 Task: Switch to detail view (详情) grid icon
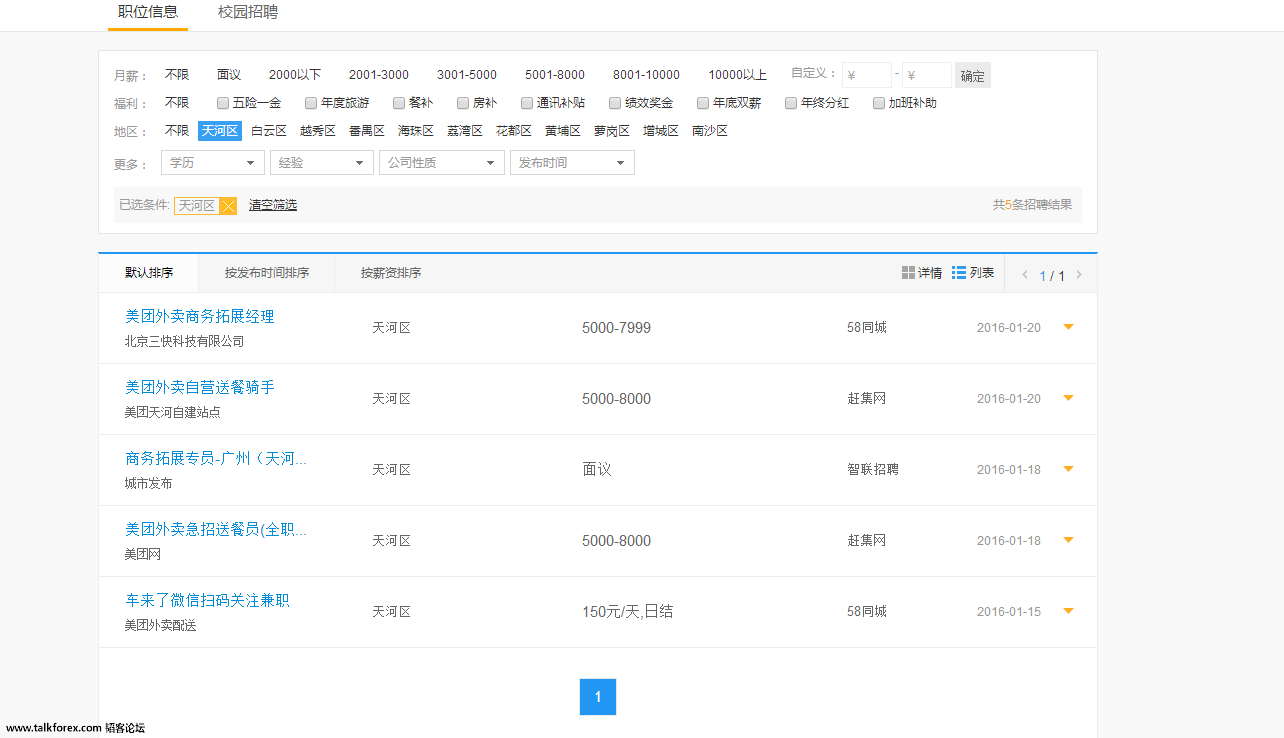(908, 273)
